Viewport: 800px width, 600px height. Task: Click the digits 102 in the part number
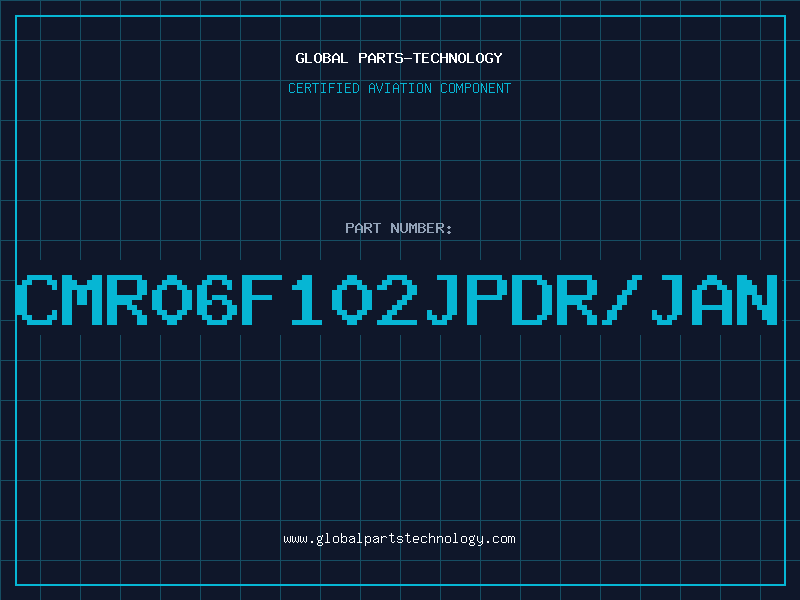[354, 299]
